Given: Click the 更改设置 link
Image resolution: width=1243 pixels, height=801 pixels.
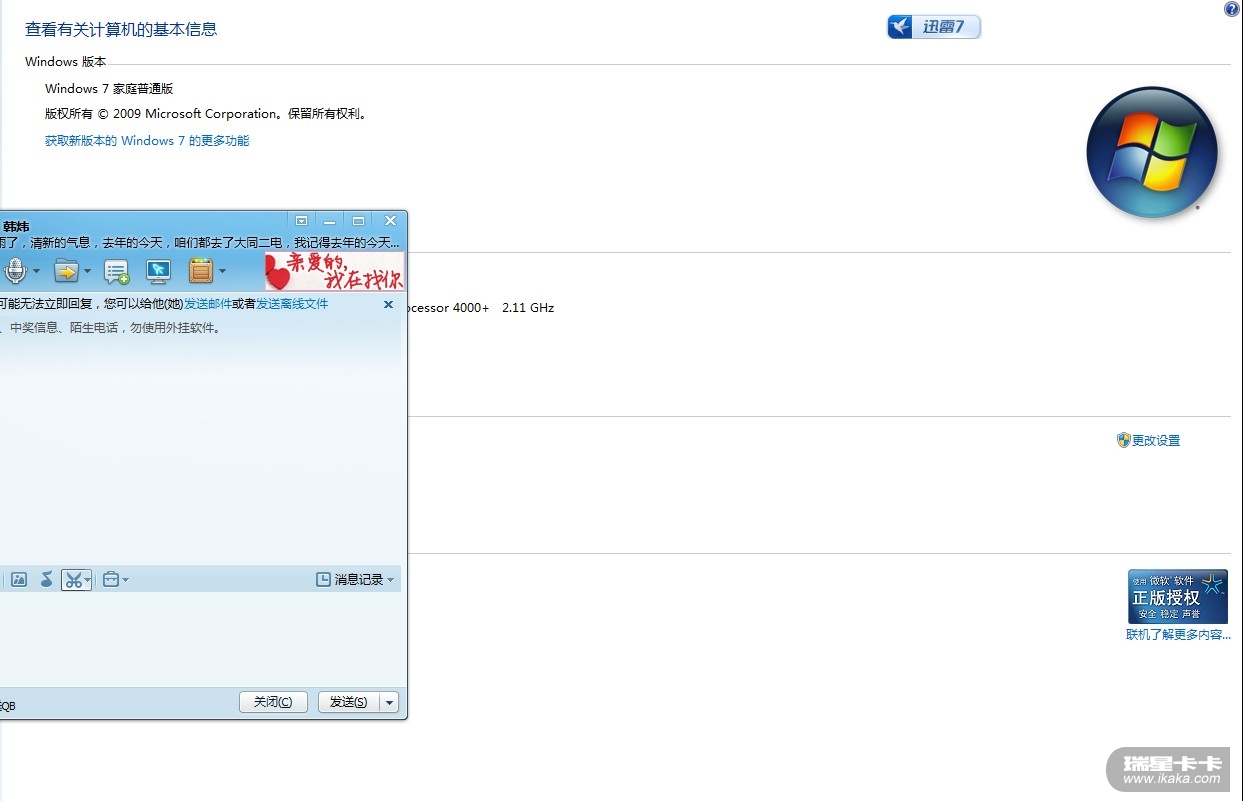Looking at the screenshot, I should point(1156,440).
